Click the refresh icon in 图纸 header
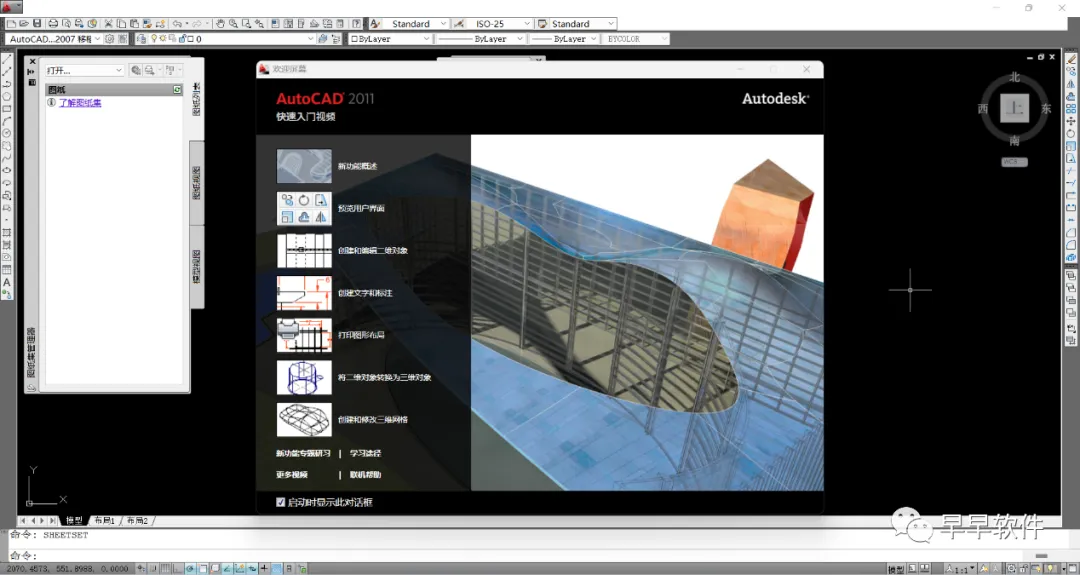Image resolution: width=1080 pixels, height=575 pixels. (177, 90)
